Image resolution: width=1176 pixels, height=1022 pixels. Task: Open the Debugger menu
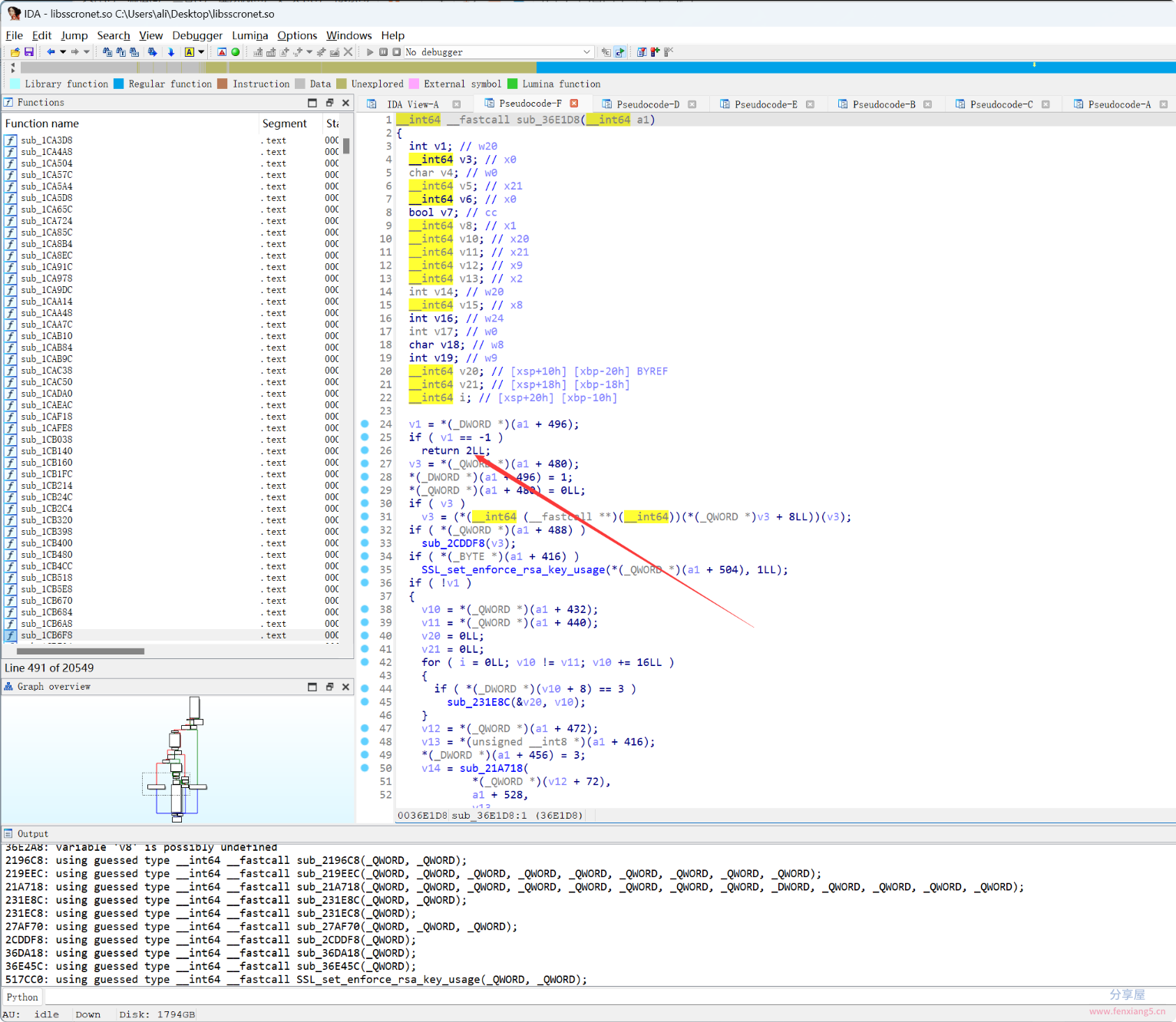197,35
